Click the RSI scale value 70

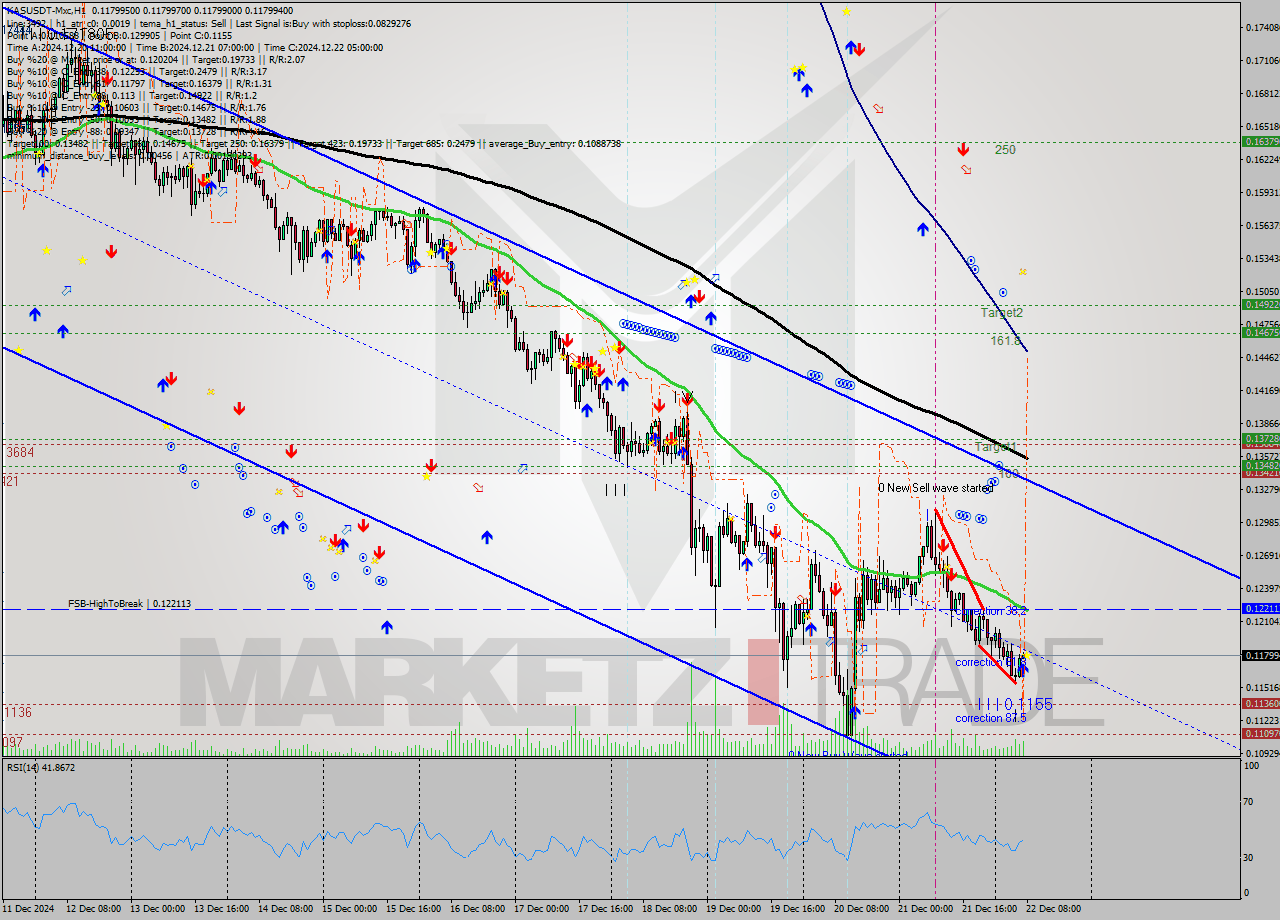point(1249,802)
